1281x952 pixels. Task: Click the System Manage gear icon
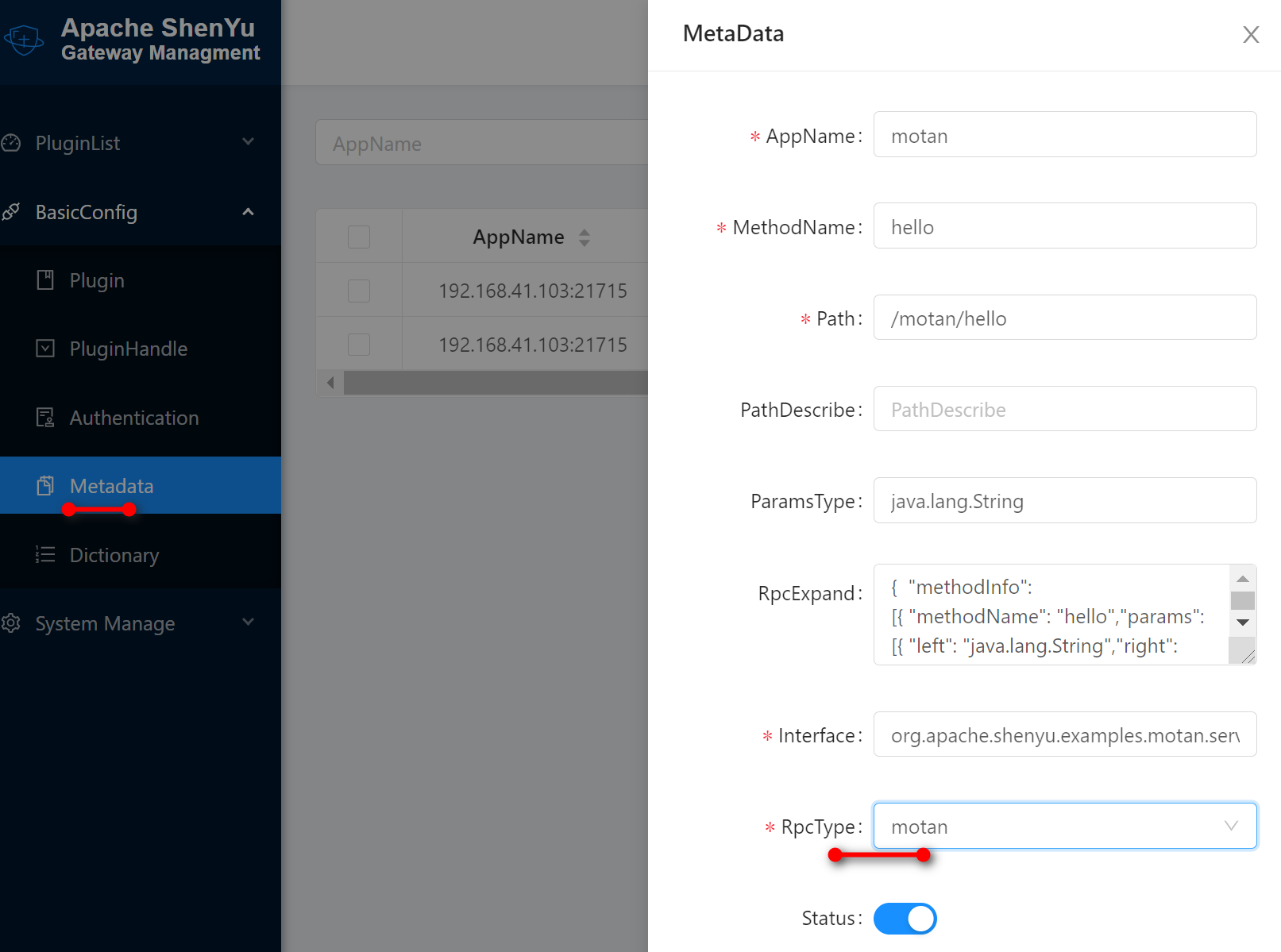pyautogui.click(x=12, y=623)
